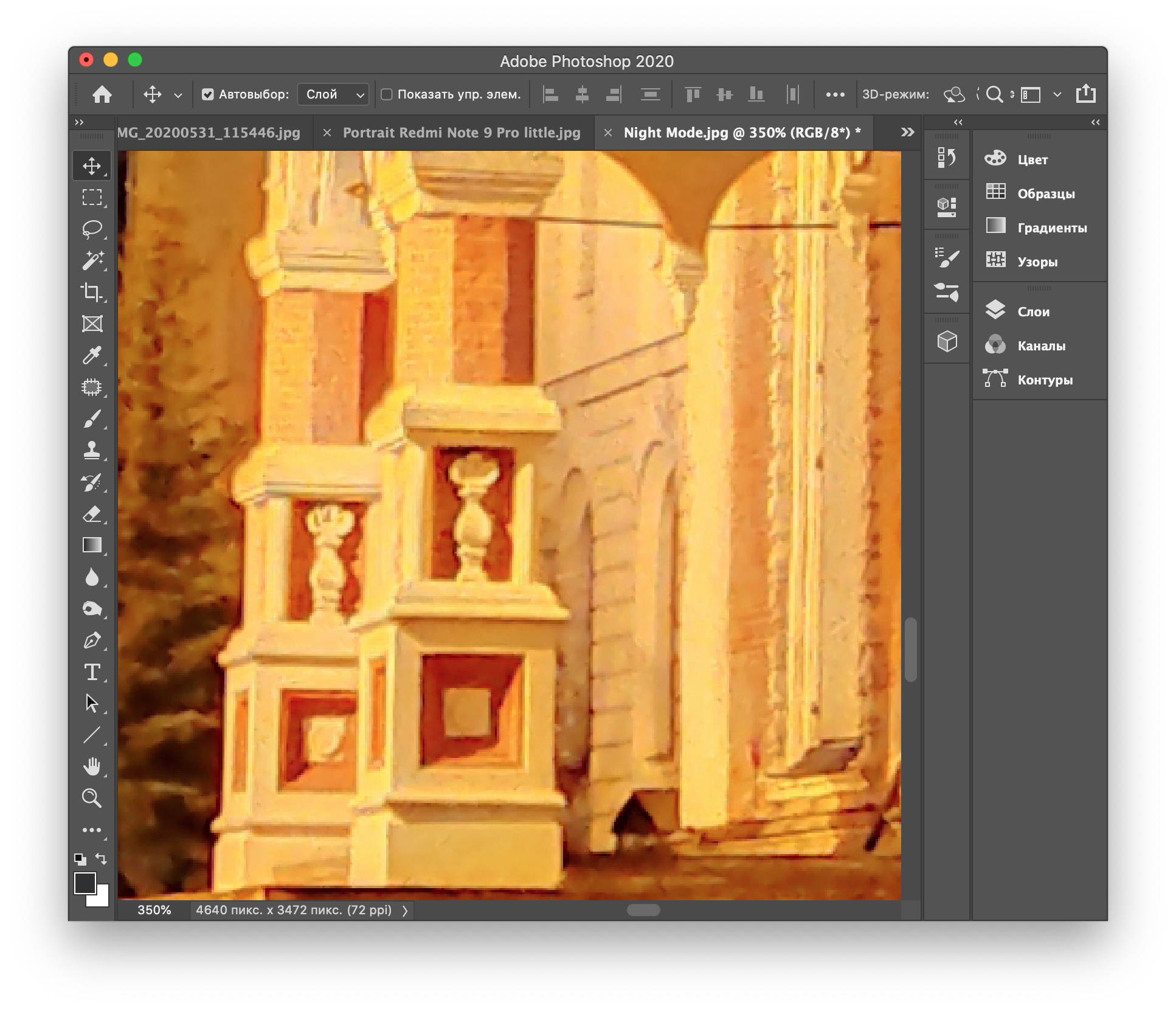Image resolution: width=1176 pixels, height=1011 pixels.
Task: Switch to the MG_20200531_115446.jpg tab
Action: point(209,133)
